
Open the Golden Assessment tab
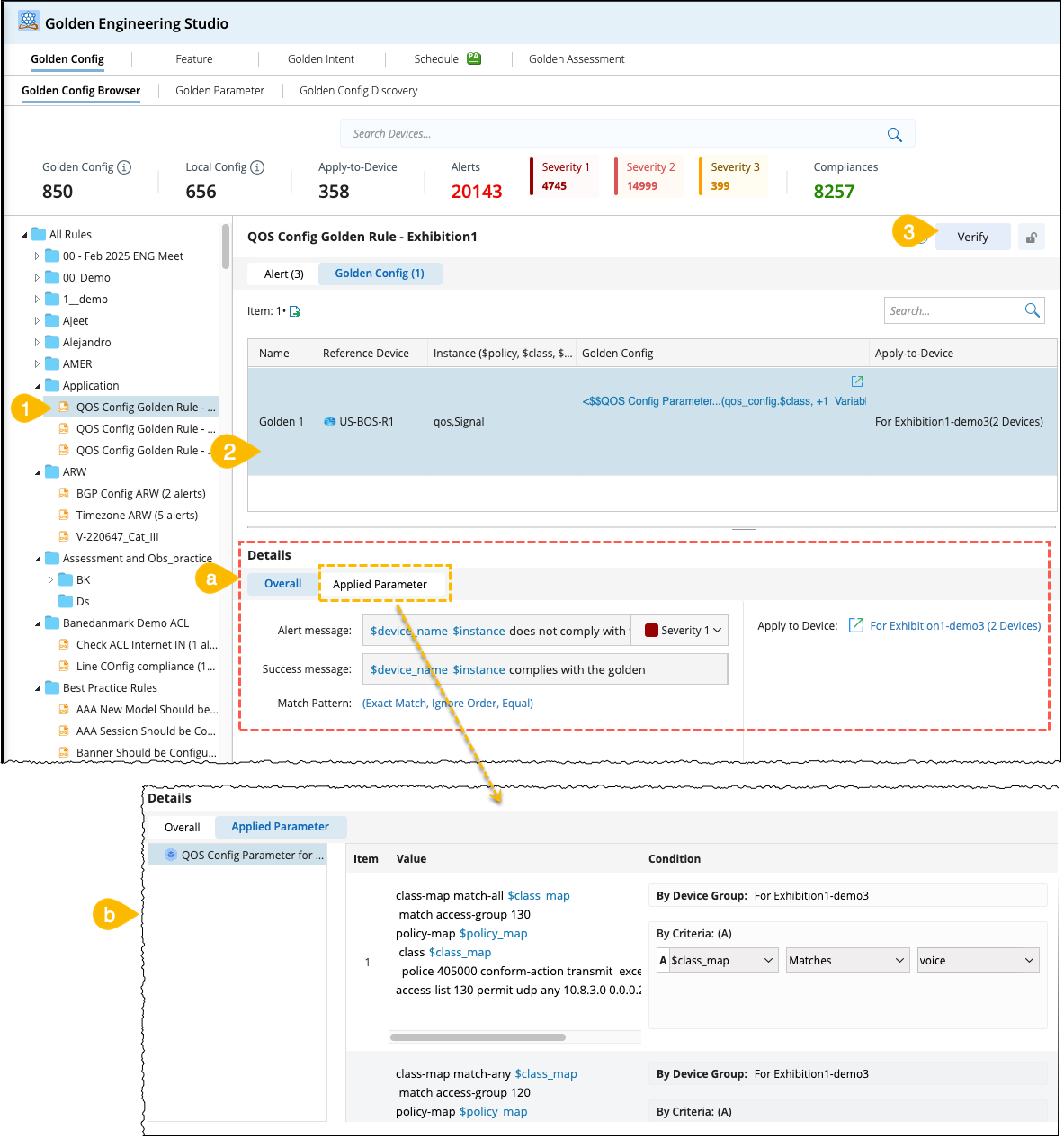tap(577, 59)
